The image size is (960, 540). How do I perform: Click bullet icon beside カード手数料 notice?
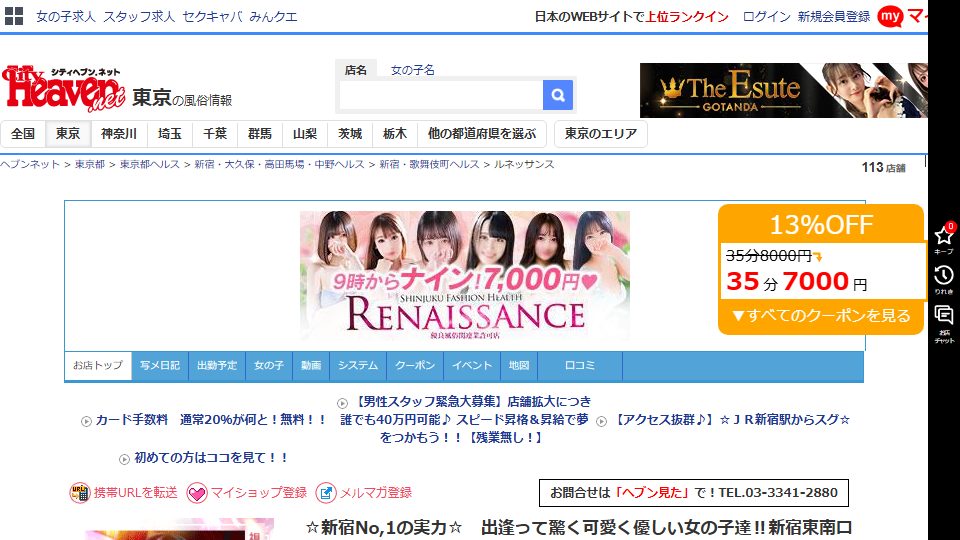(86, 421)
